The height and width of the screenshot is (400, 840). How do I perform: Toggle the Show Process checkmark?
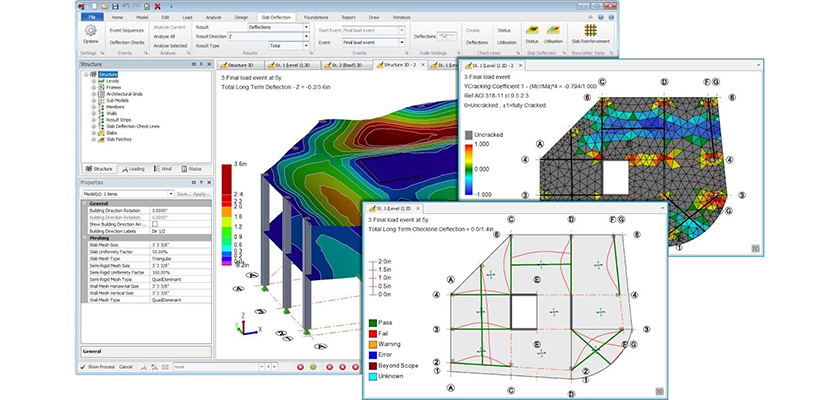click(x=84, y=367)
